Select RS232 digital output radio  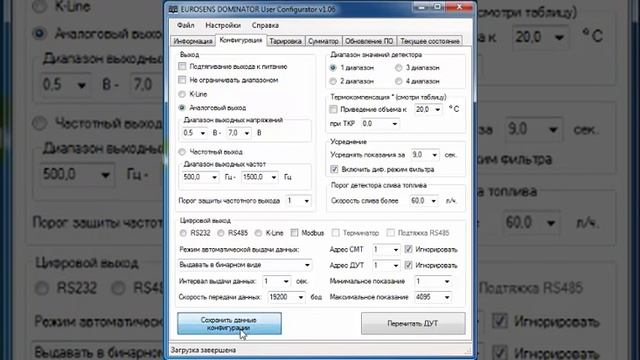click(x=183, y=233)
